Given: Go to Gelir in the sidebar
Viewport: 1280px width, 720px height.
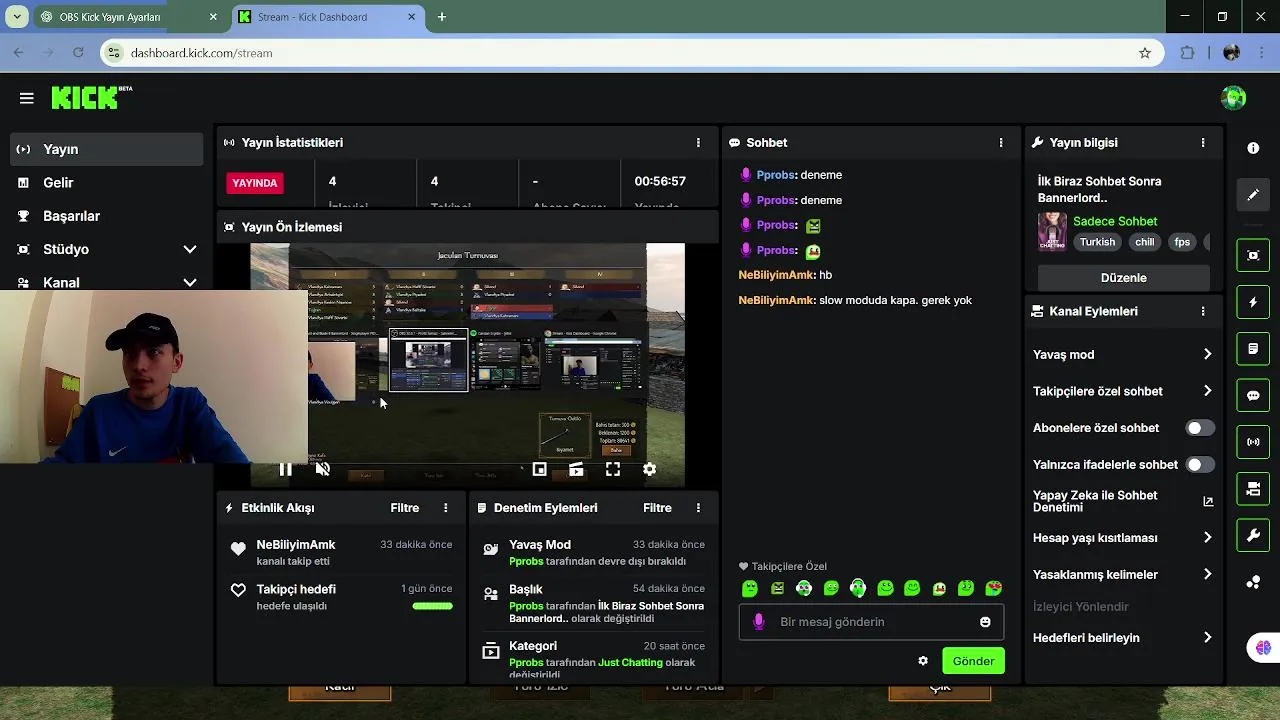Looking at the screenshot, I should (107, 182).
